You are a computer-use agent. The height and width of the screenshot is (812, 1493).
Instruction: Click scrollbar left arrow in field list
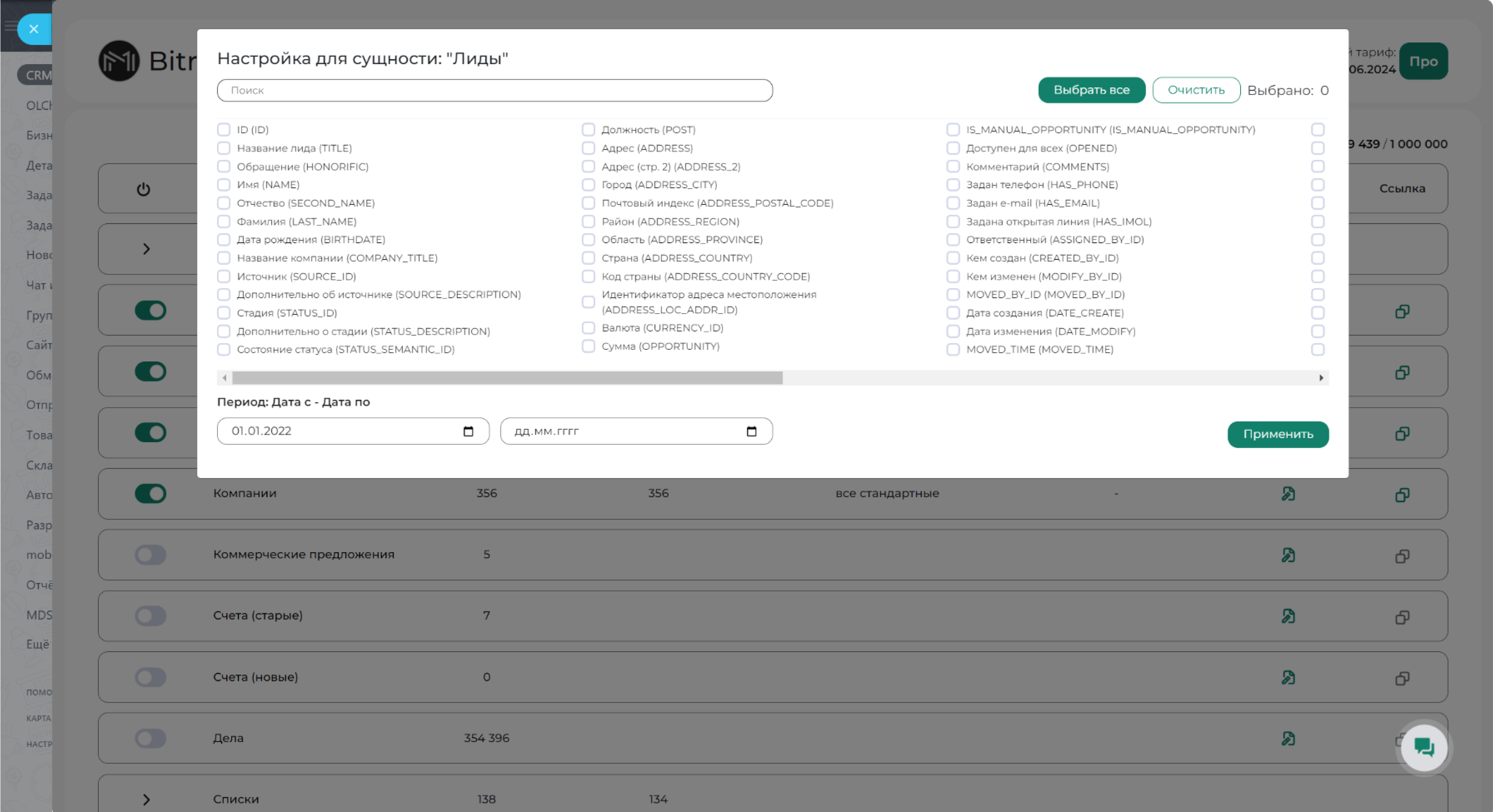224,378
